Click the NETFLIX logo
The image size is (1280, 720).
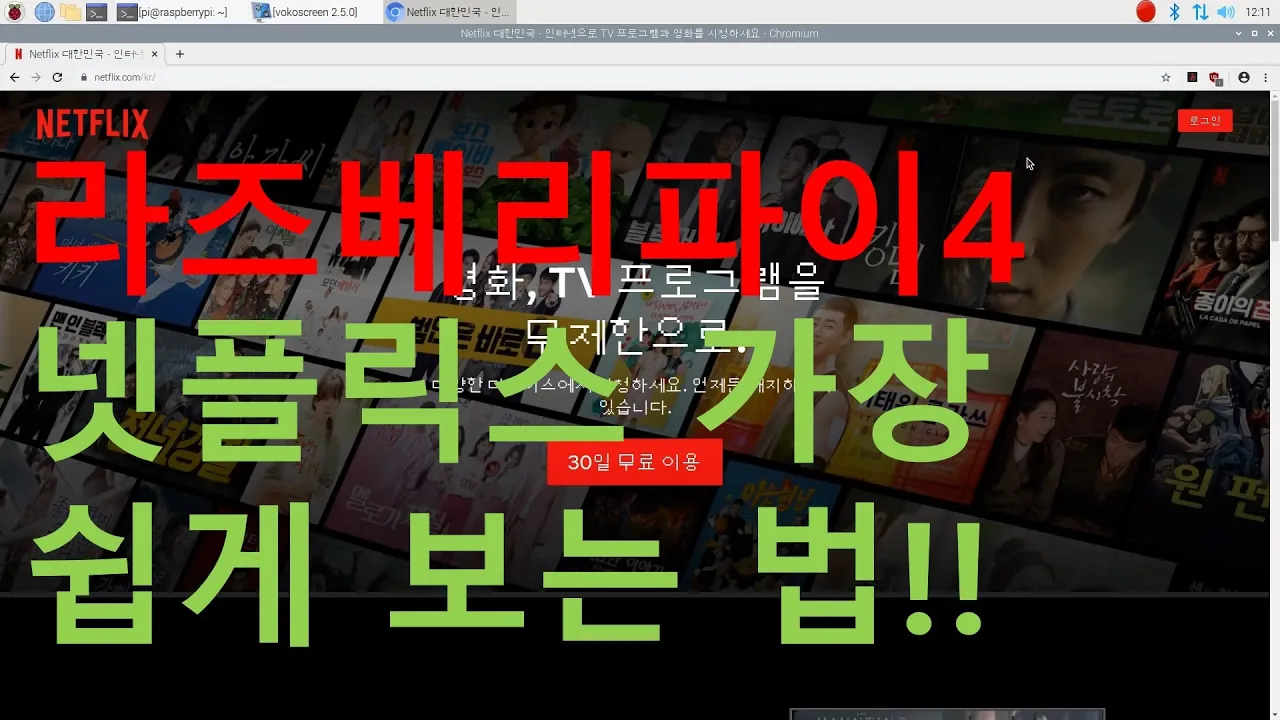coord(92,124)
